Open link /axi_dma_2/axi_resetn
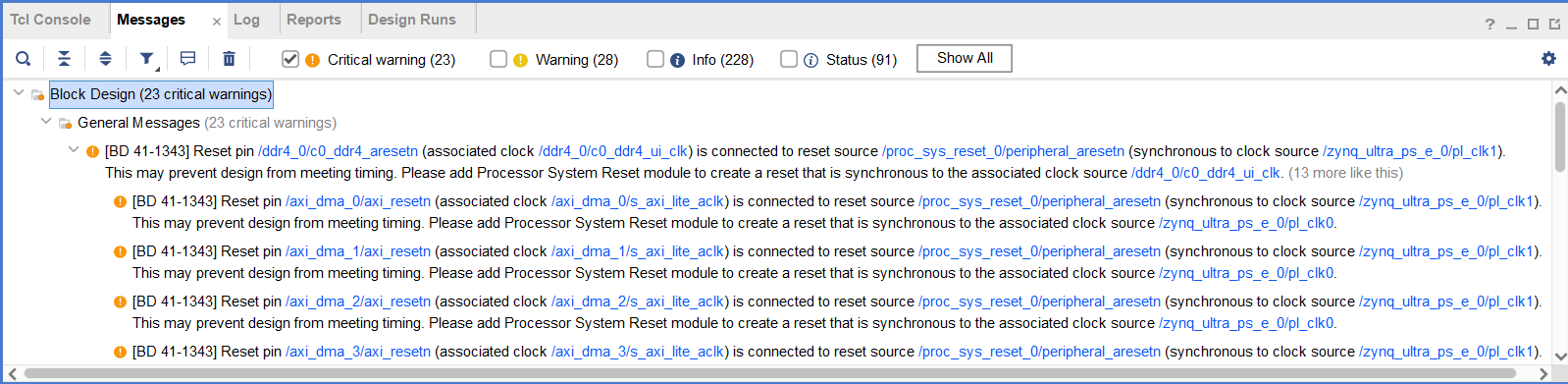 [x=358, y=302]
